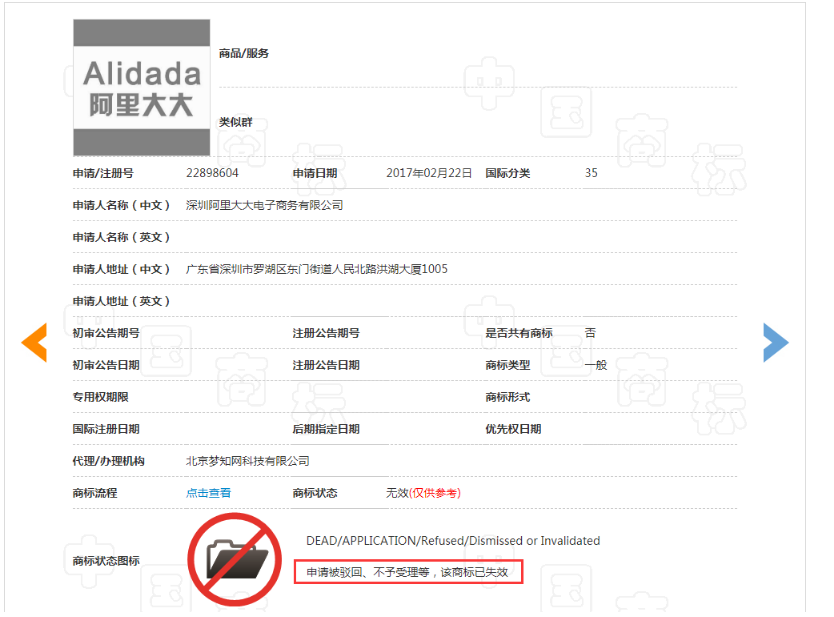Click the 申请人名称（英文） label

pyautogui.click(x=121, y=237)
